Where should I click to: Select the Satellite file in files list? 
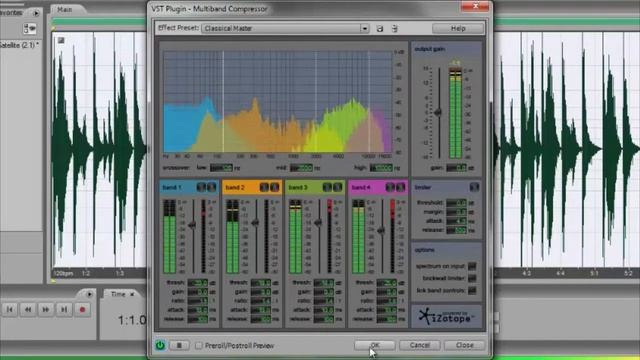[20, 45]
